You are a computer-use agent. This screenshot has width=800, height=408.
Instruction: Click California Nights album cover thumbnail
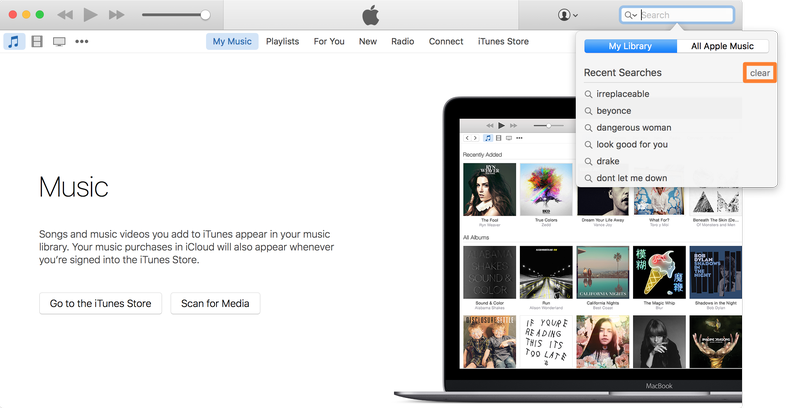pos(603,272)
